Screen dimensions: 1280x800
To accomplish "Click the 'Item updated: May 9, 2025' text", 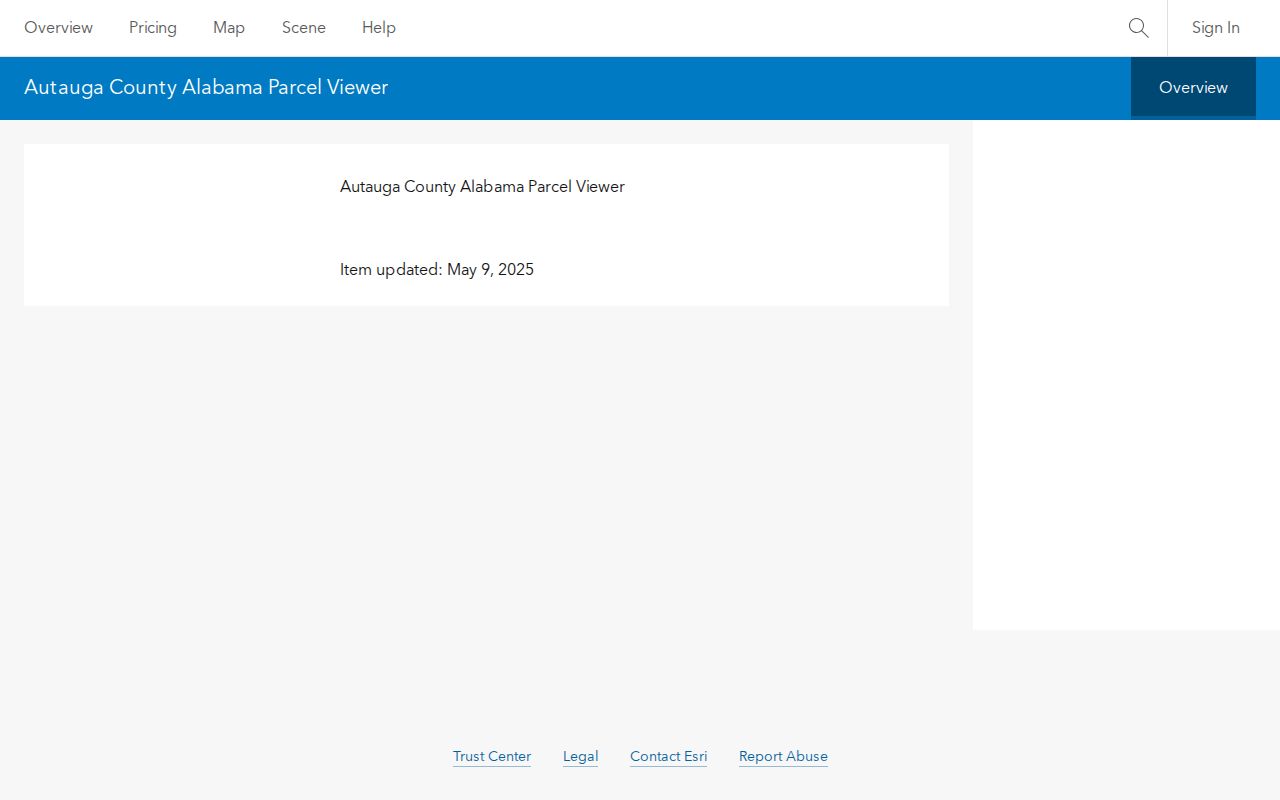I will [x=437, y=269].
